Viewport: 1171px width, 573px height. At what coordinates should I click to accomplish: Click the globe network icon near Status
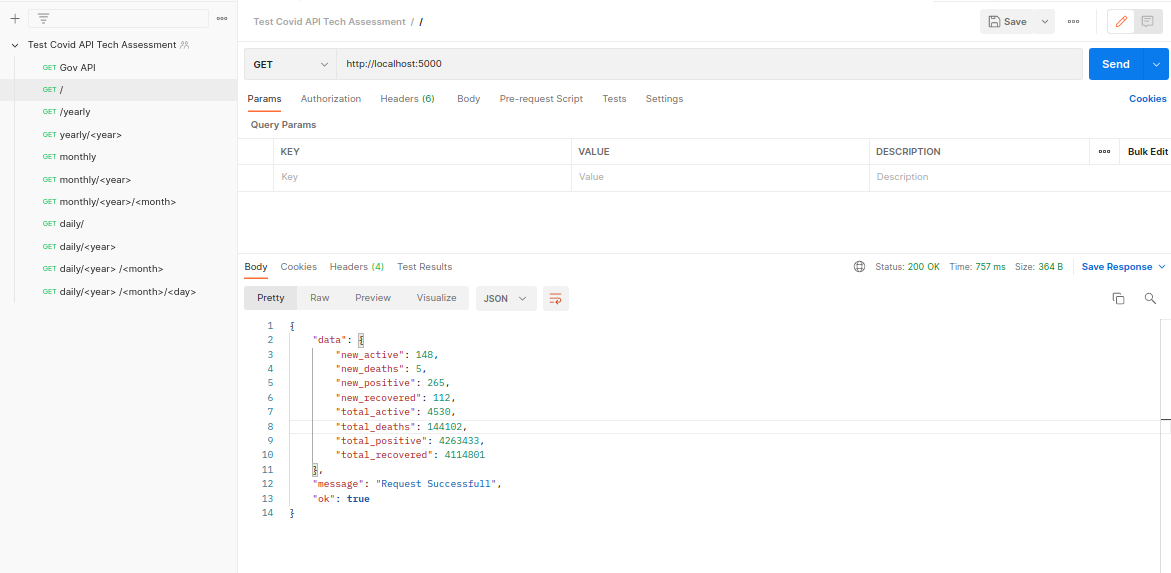860,267
